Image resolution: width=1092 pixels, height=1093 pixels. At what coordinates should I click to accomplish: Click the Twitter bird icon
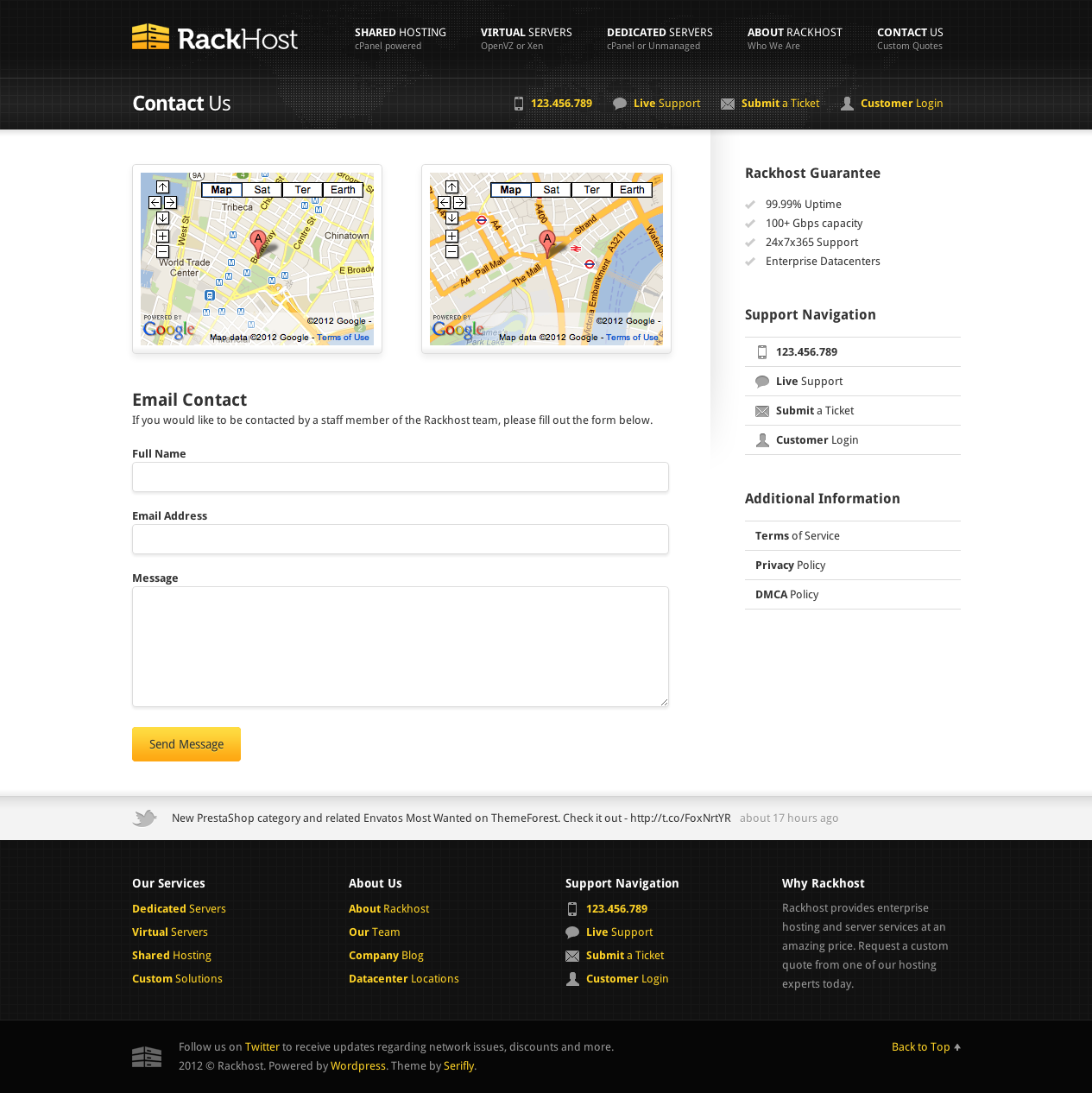pos(145,818)
